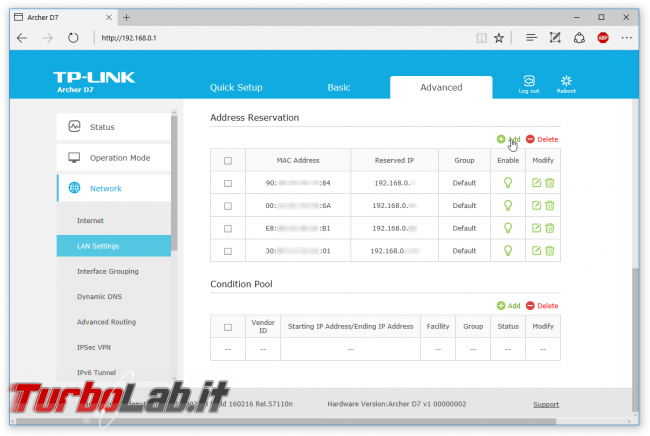Check the box for MAC 90:…:84 row
The width and height of the screenshot is (650, 436).
pyautogui.click(x=228, y=183)
